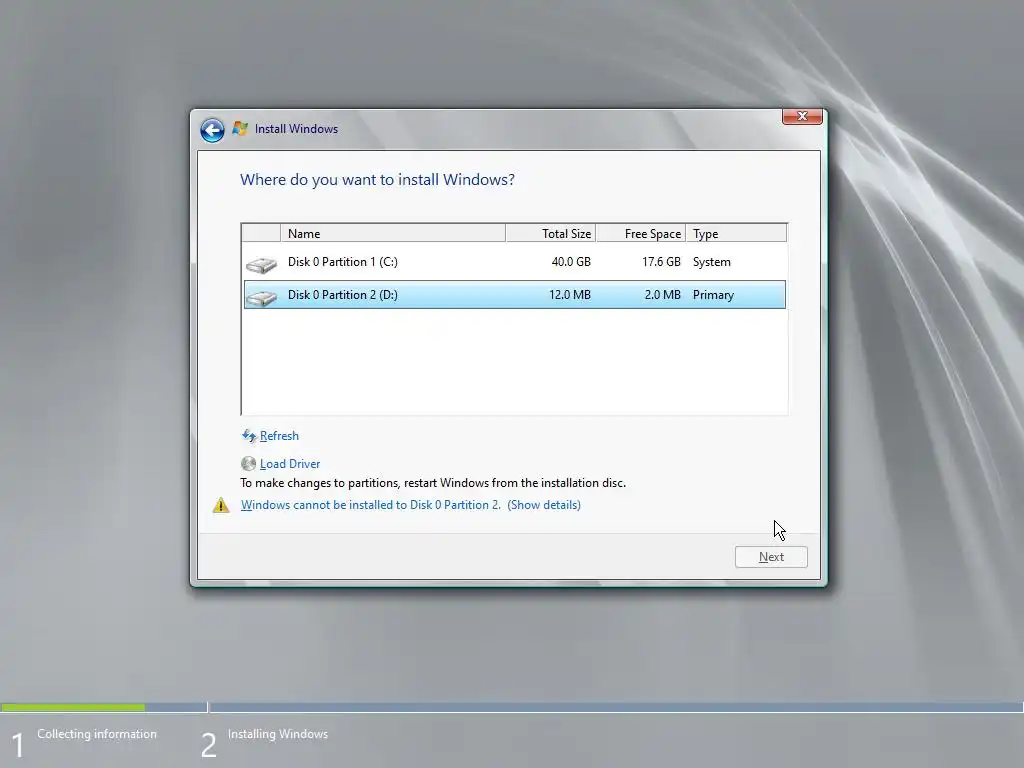This screenshot has width=1024, height=768.
Task: Sort by the Free Space column header
Action: click(641, 233)
